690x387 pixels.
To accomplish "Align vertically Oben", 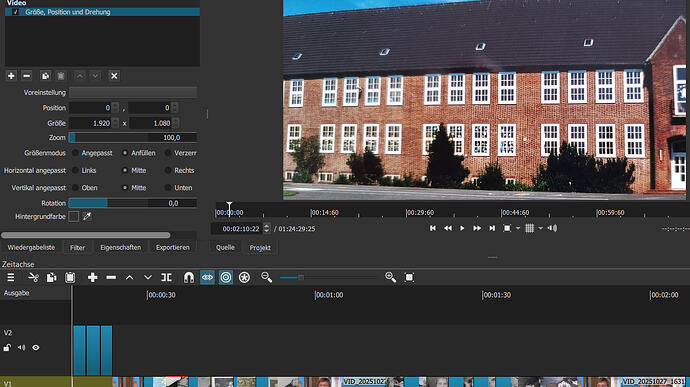I will tap(75, 188).
